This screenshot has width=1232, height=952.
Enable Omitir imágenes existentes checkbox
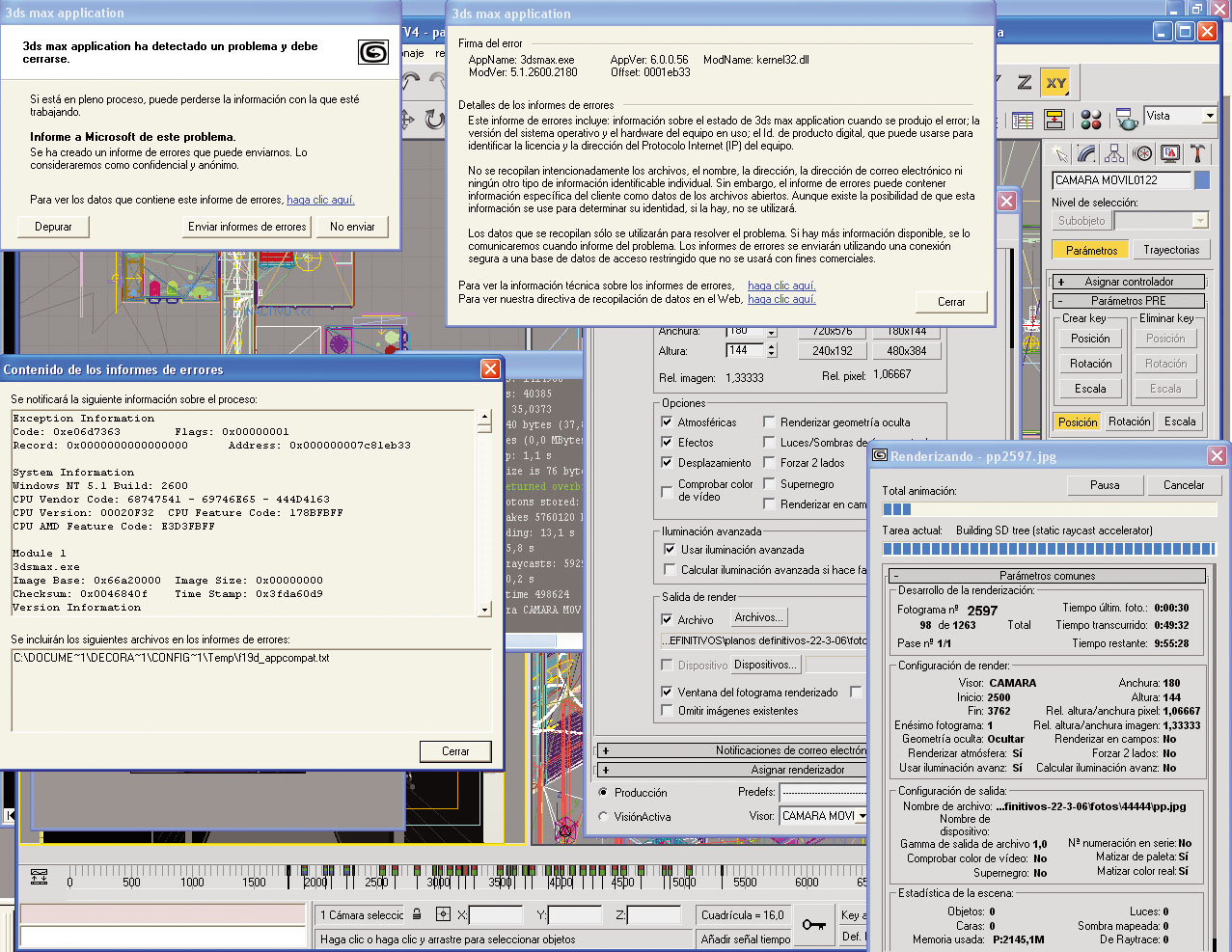coord(667,710)
